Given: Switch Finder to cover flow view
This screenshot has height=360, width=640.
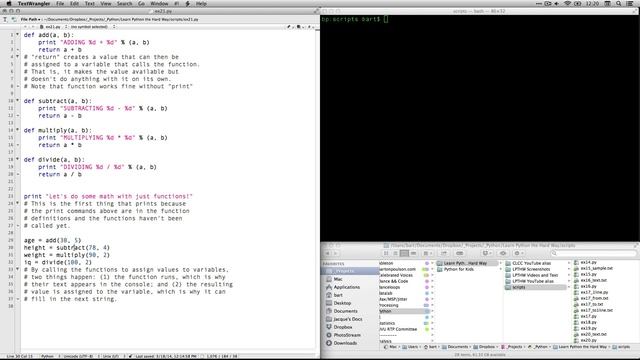Looking at the screenshot, I should click(x=413, y=253).
